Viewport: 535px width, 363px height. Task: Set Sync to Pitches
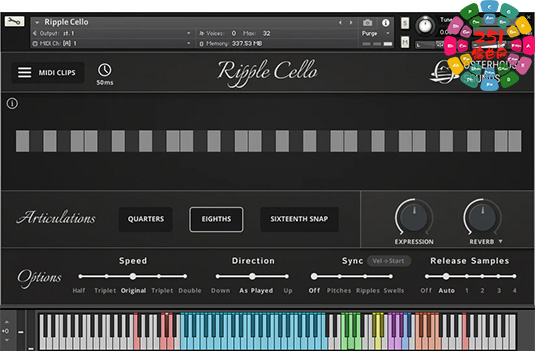(x=339, y=291)
